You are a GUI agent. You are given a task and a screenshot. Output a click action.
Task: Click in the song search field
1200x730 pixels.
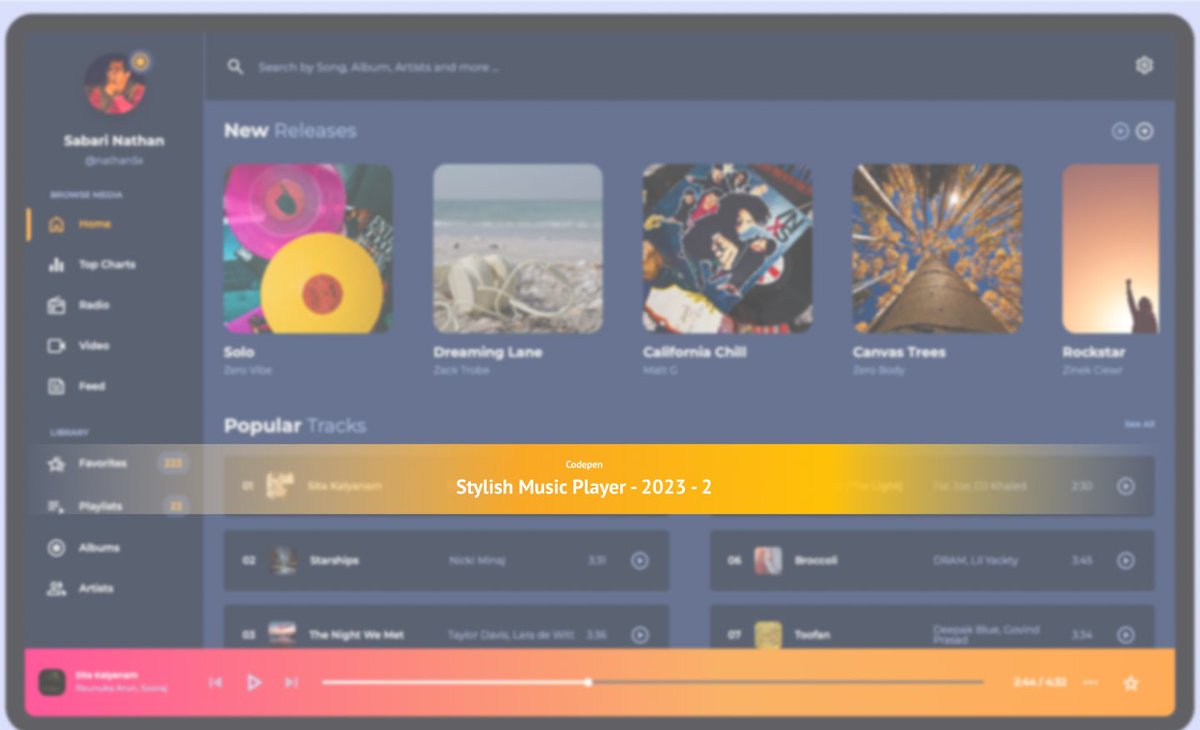(378, 67)
